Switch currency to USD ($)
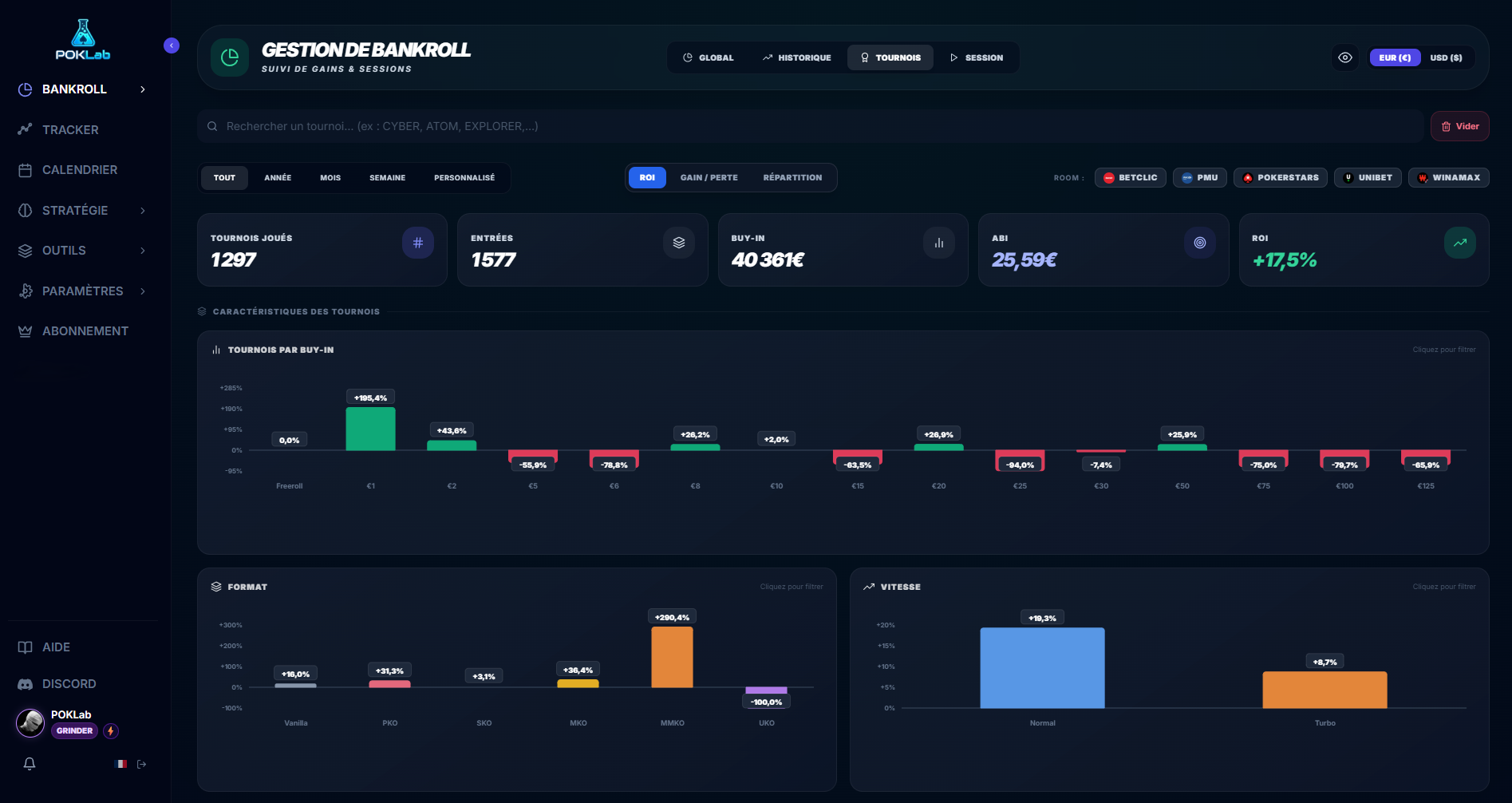The width and height of the screenshot is (1512, 803). (x=1447, y=57)
